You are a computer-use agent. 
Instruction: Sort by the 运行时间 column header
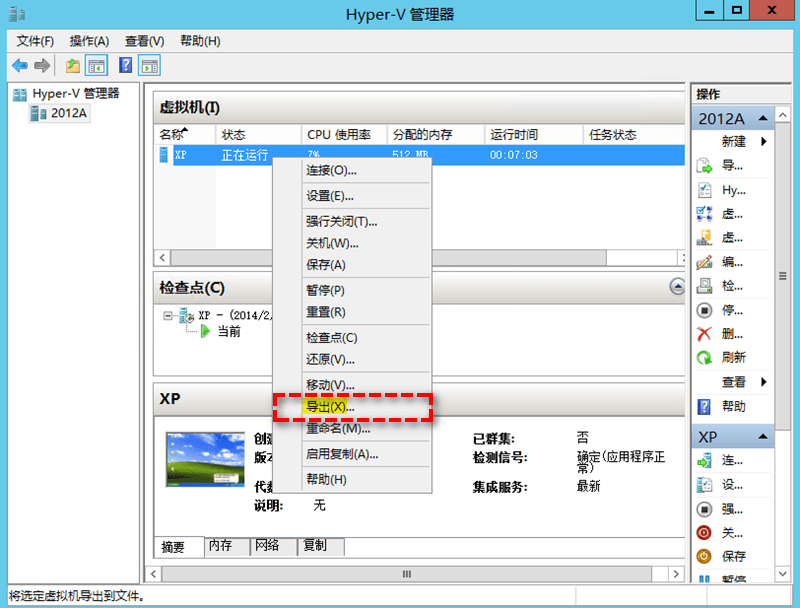pos(533,135)
